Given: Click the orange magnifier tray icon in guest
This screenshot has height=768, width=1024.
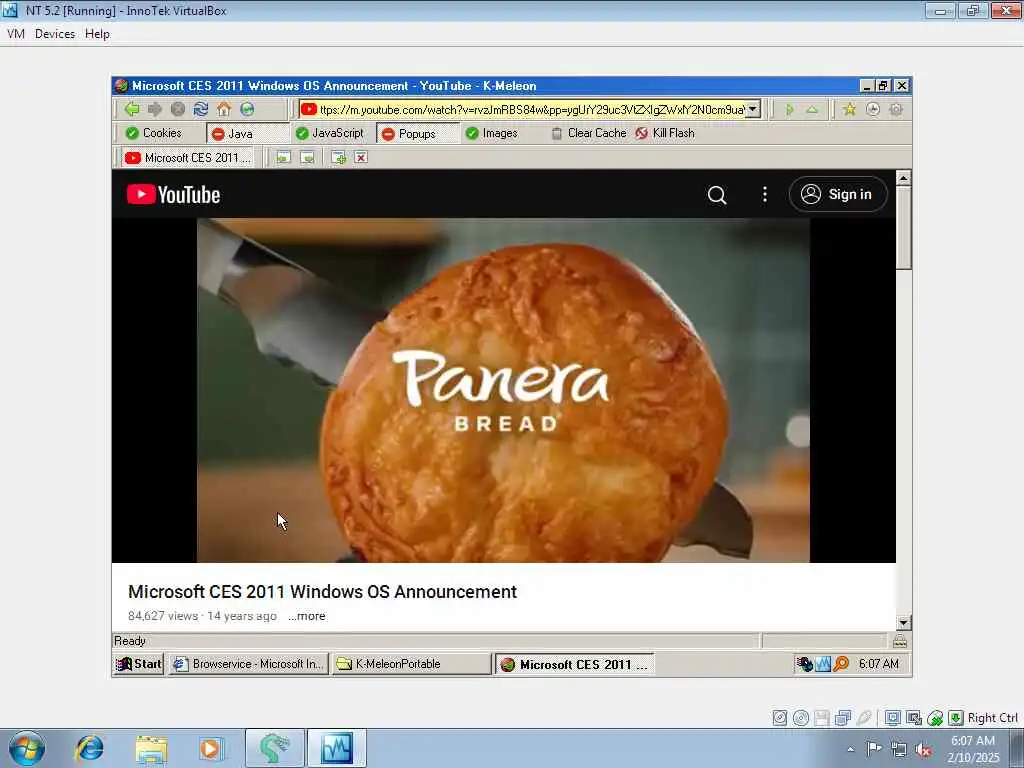Looking at the screenshot, I should [842, 664].
